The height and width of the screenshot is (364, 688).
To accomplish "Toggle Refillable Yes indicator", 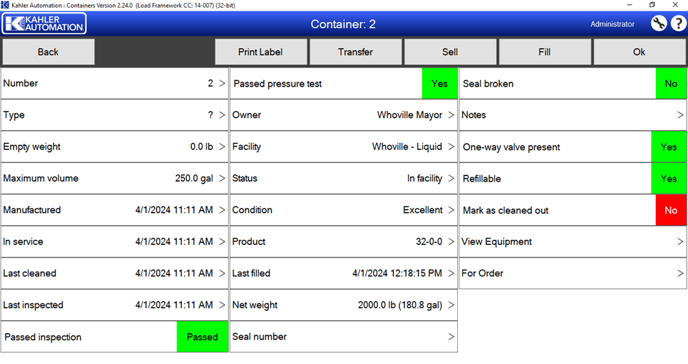I will click(x=669, y=178).
